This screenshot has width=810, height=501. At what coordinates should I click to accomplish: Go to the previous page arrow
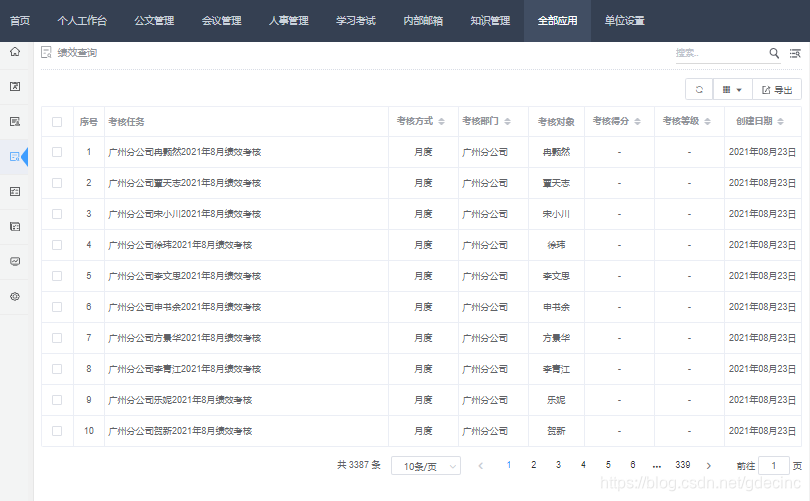tap(480, 466)
